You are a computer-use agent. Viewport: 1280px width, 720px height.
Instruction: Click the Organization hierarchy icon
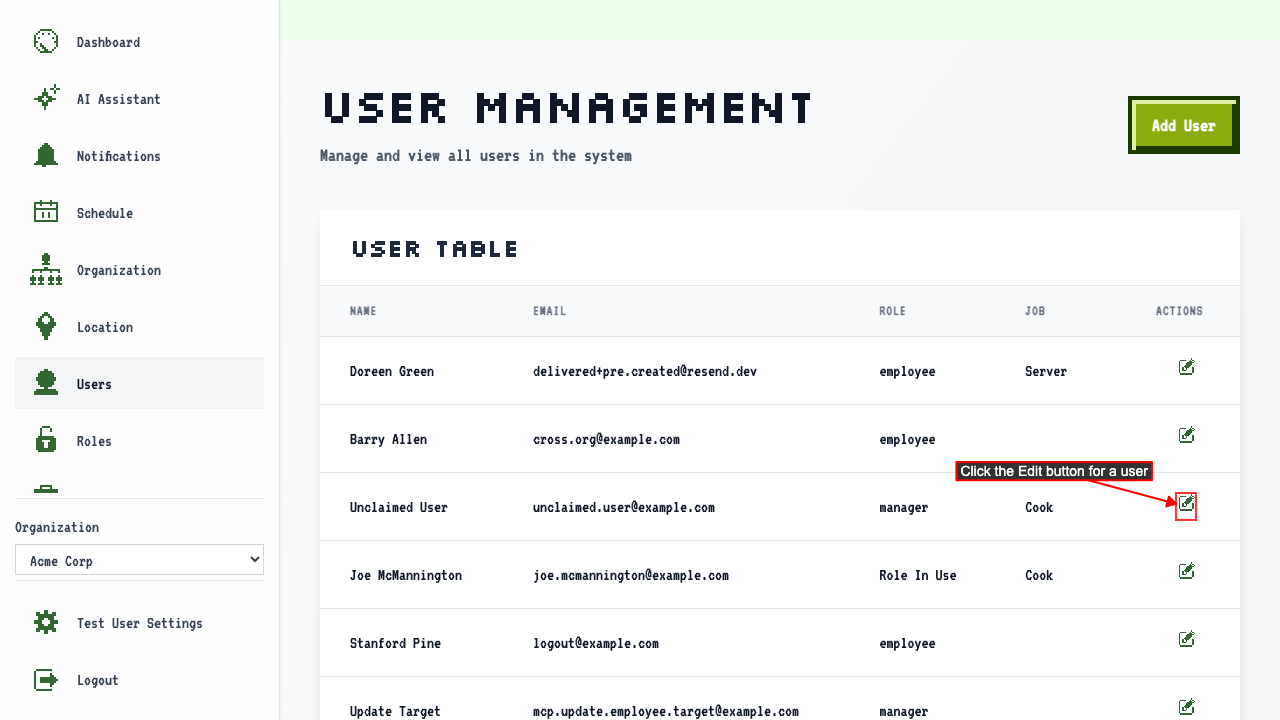coord(46,270)
